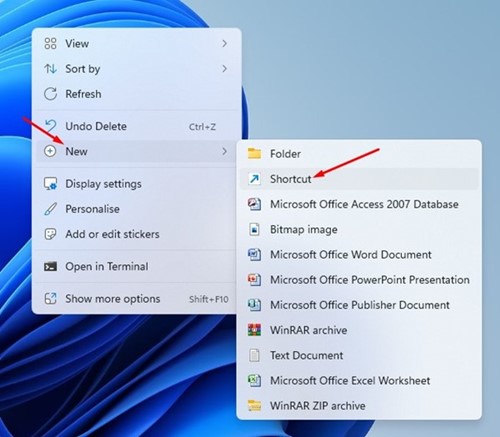Expand the New submenu chevron
The width and height of the screenshot is (500, 437).
(x=225, y=151)
